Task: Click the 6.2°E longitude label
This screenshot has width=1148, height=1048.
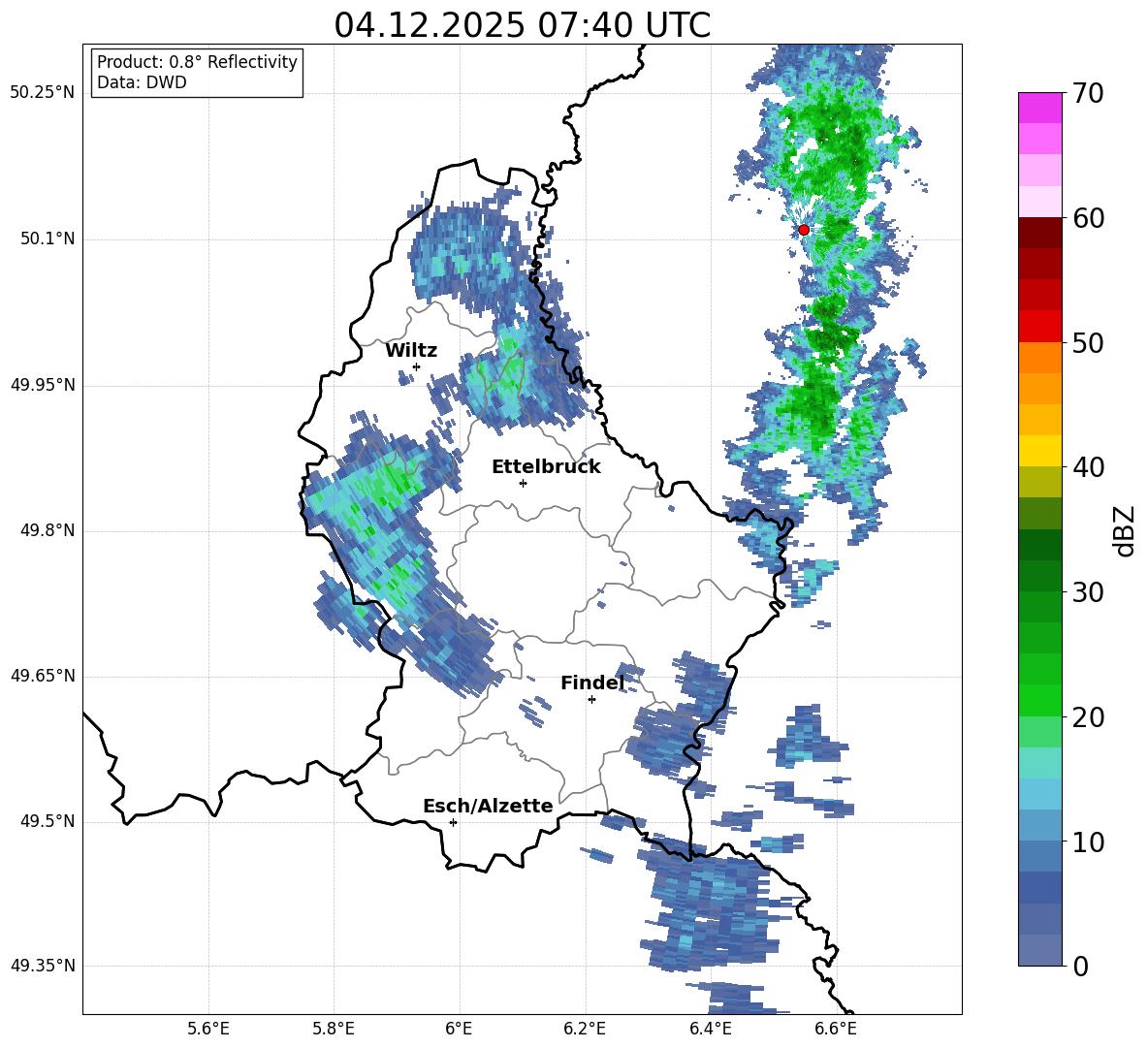Action: pos(585,1029)
